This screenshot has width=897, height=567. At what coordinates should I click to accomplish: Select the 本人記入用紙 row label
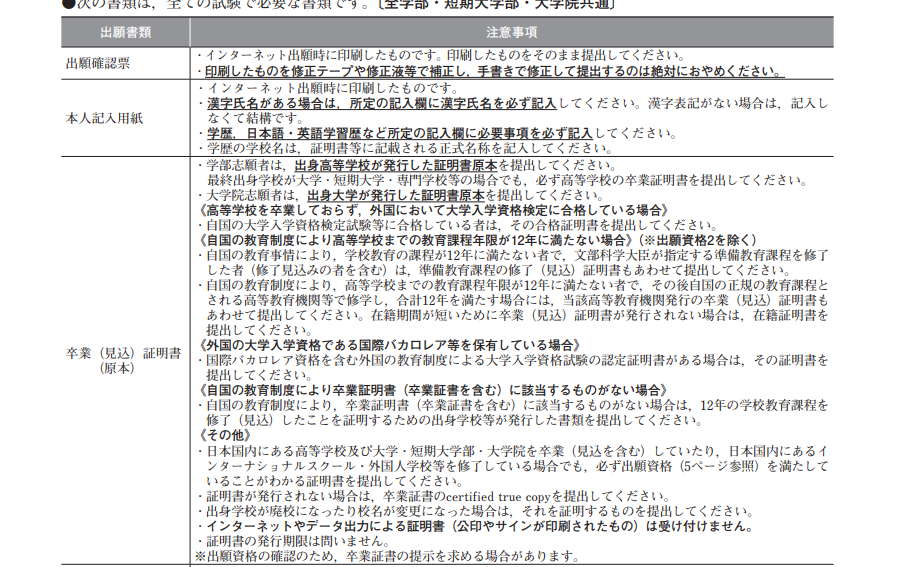point(104,118)
